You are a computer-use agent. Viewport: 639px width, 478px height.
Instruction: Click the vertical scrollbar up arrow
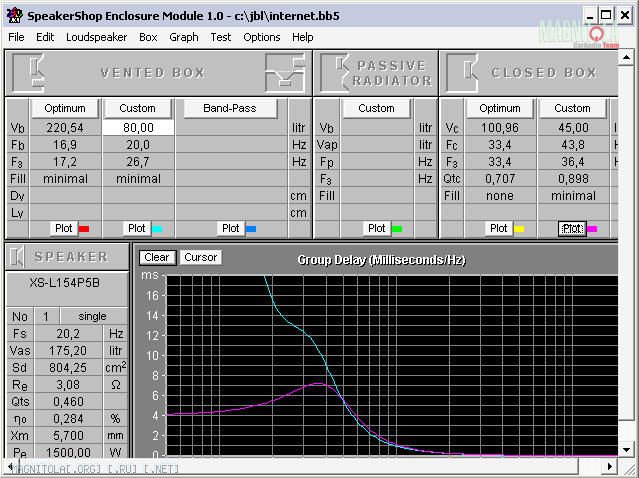tap(626, 57)
